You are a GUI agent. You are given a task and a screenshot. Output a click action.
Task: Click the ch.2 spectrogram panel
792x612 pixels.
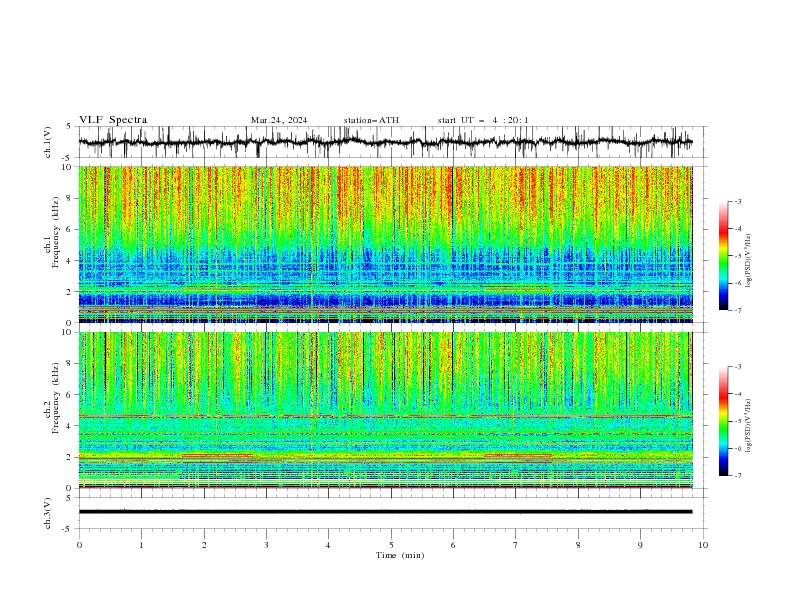385,410
